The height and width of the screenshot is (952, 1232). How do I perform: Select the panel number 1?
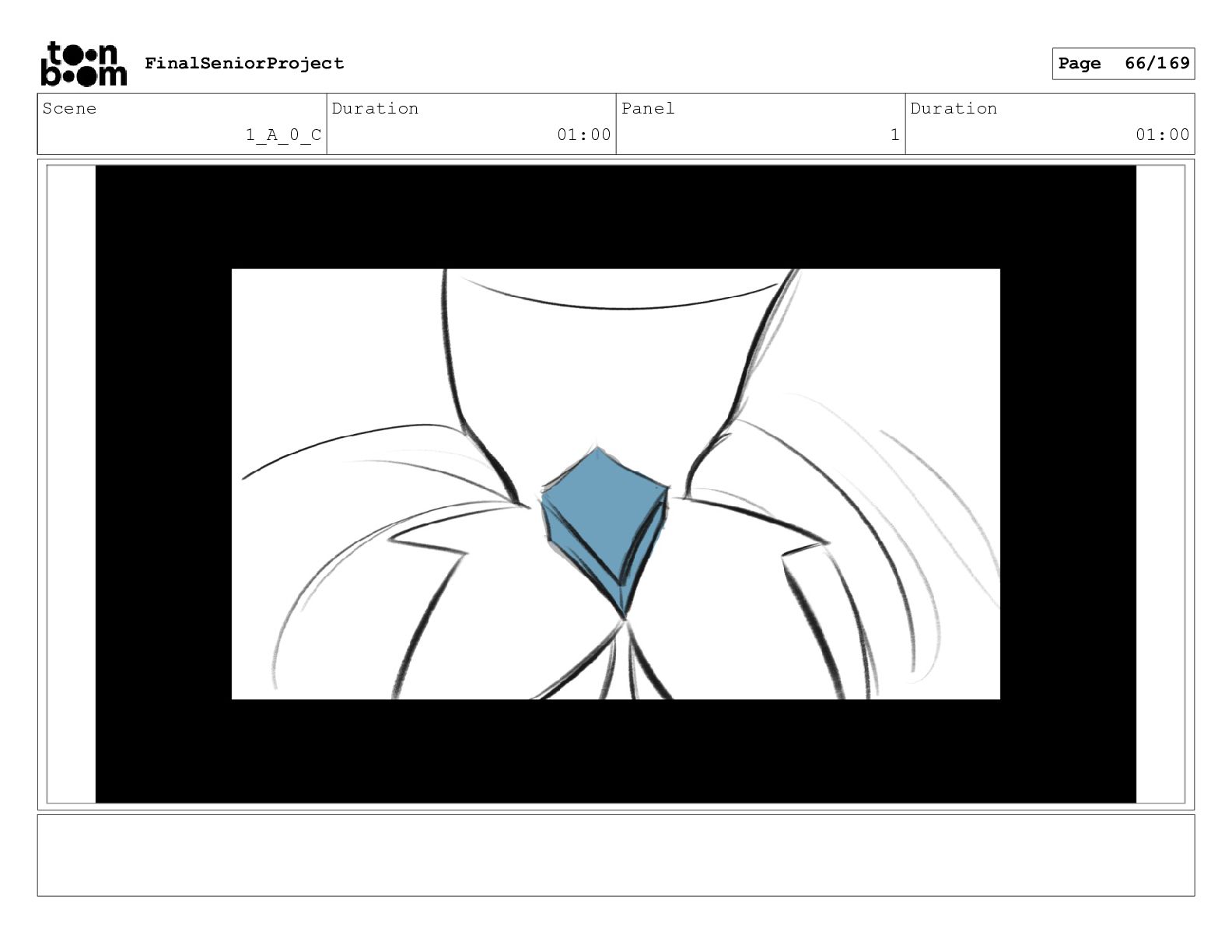click(x=894, y=135)
